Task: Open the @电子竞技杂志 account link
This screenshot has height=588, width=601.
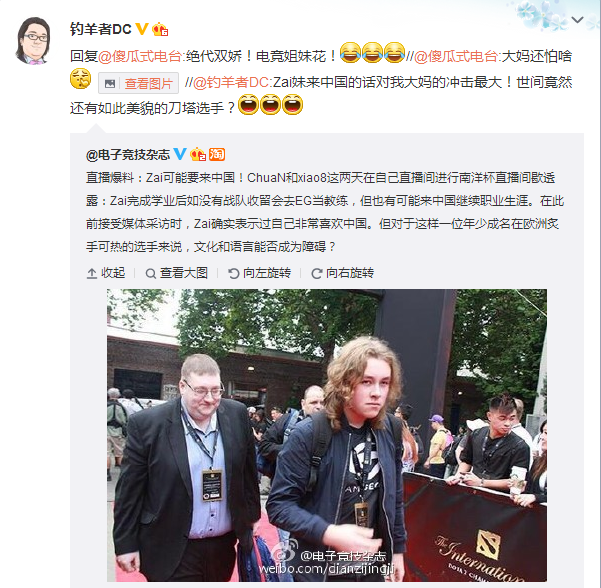Action: click(x=128, y=154)
